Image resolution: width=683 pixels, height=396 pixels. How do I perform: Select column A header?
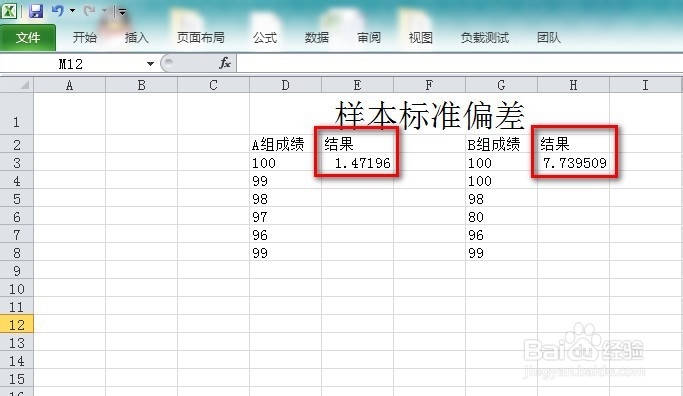[69, 85]
